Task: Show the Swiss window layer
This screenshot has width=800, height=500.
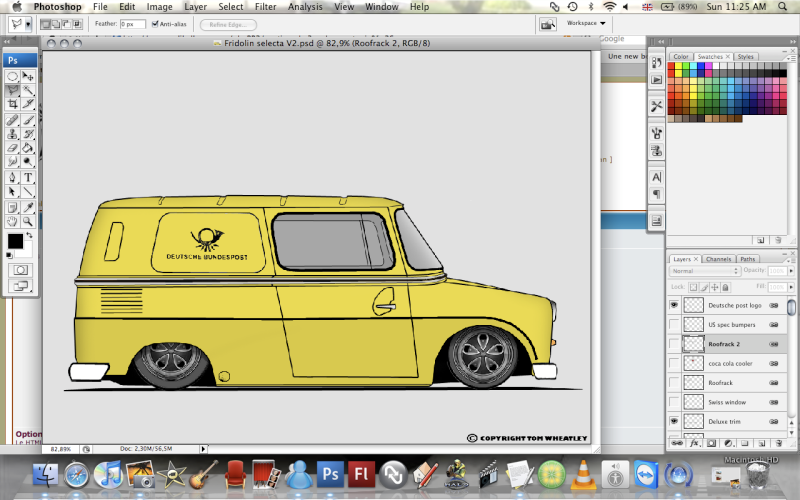Action: point(674,402)
